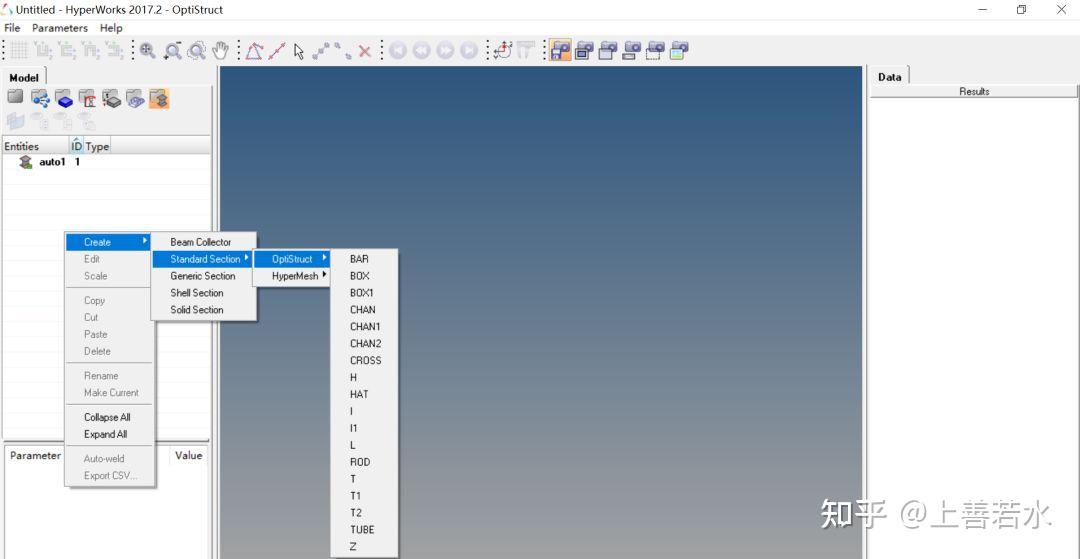Click the zoom in/out magnifier with plus-minus
Screen dimensions: 1080x559
click(x=172, y=50)
